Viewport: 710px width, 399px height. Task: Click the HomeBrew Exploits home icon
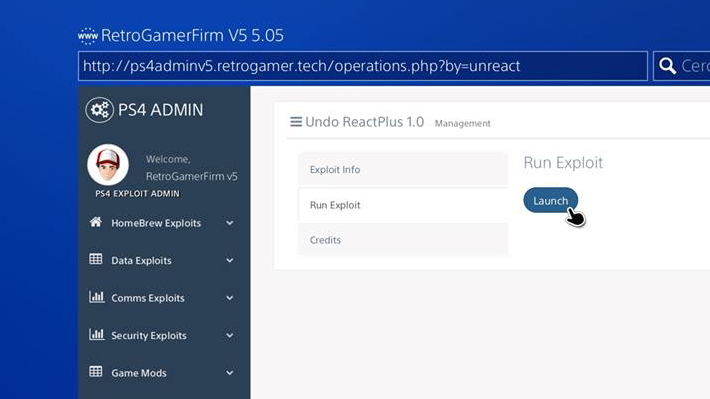point(96,222)
